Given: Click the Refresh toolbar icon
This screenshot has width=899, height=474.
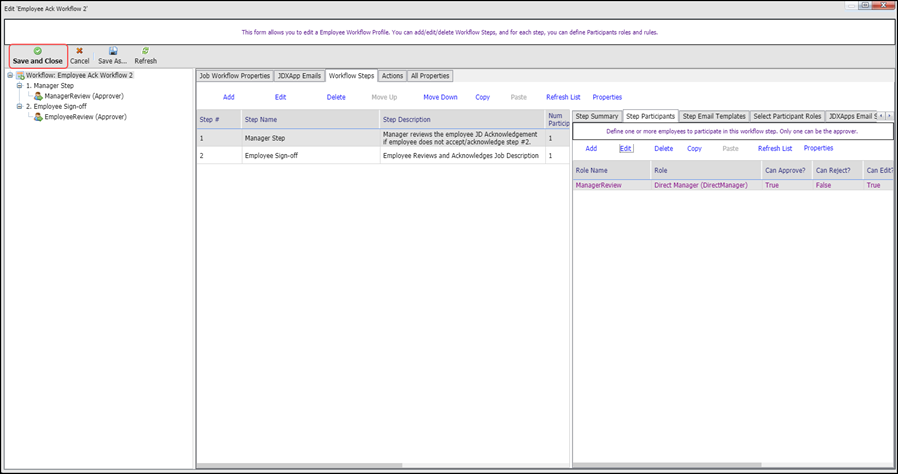Looking at the screenshot, I should (146, 50).
